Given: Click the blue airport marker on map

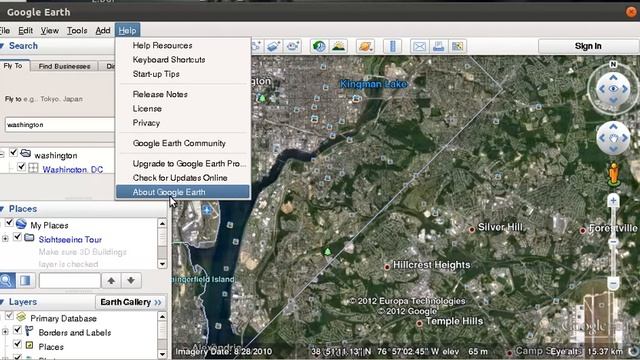Looking at the screenshot, I should tap(207, 210).
